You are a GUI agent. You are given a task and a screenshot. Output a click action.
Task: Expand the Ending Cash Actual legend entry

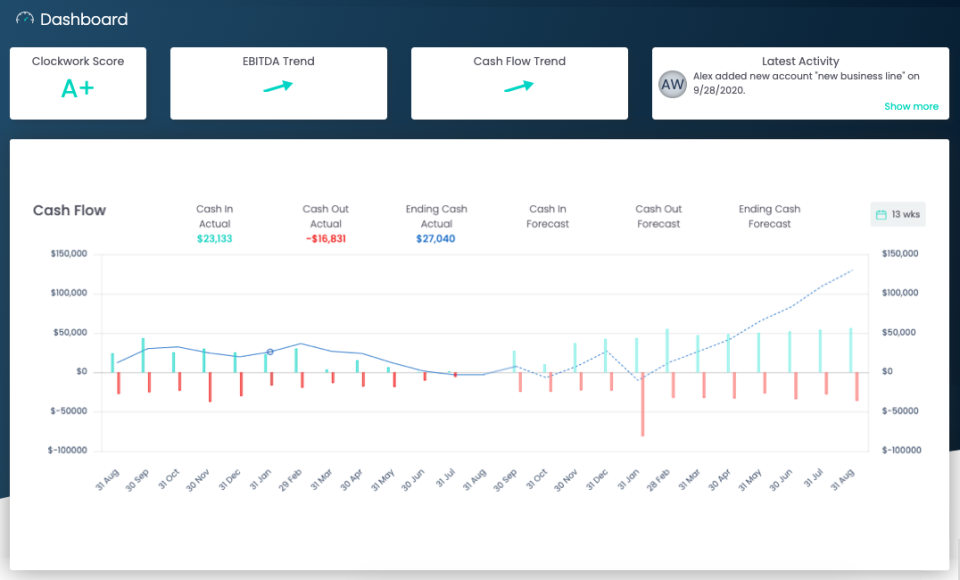436,216
